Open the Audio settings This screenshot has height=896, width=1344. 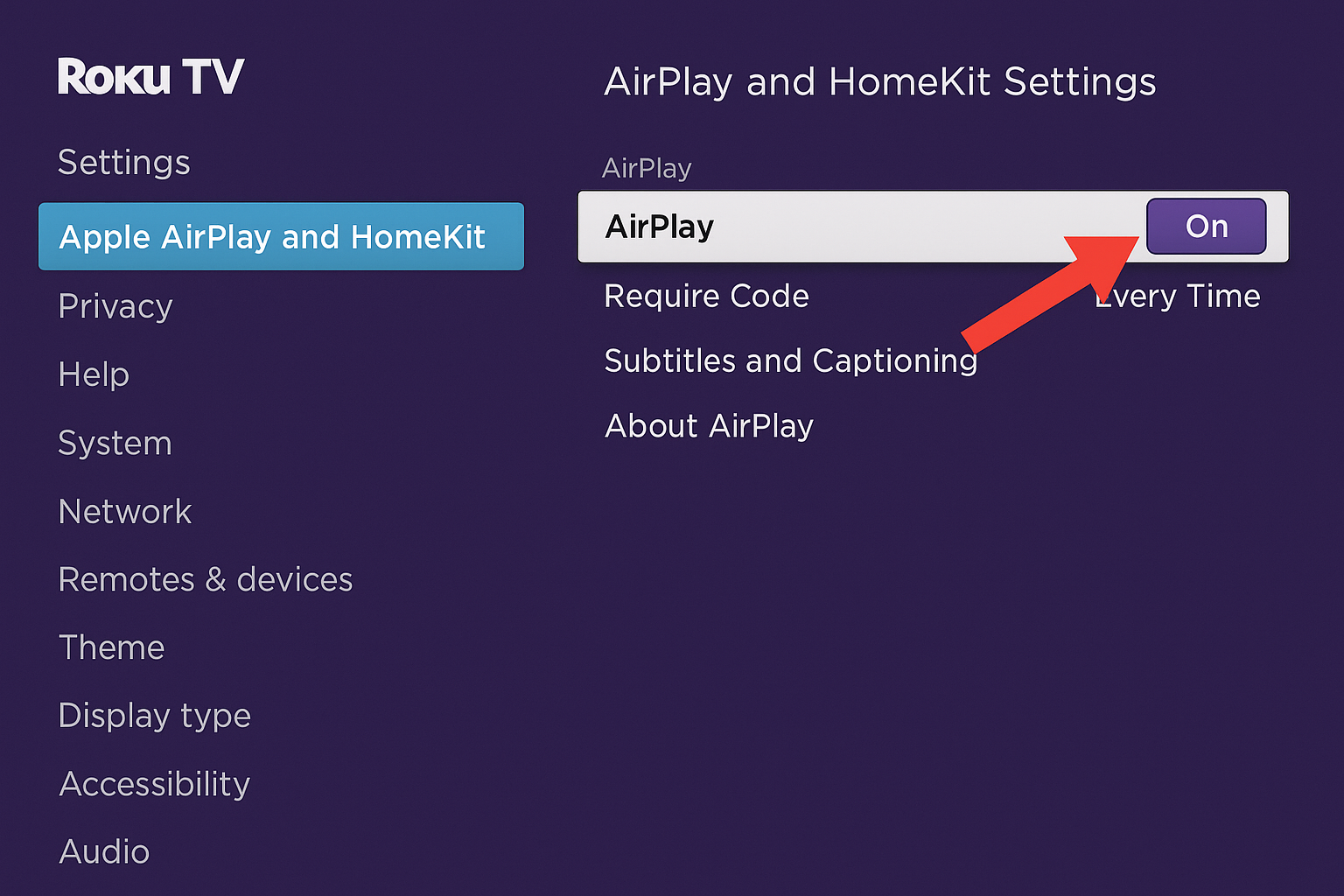pyautogui.click(x=104, y=851)
